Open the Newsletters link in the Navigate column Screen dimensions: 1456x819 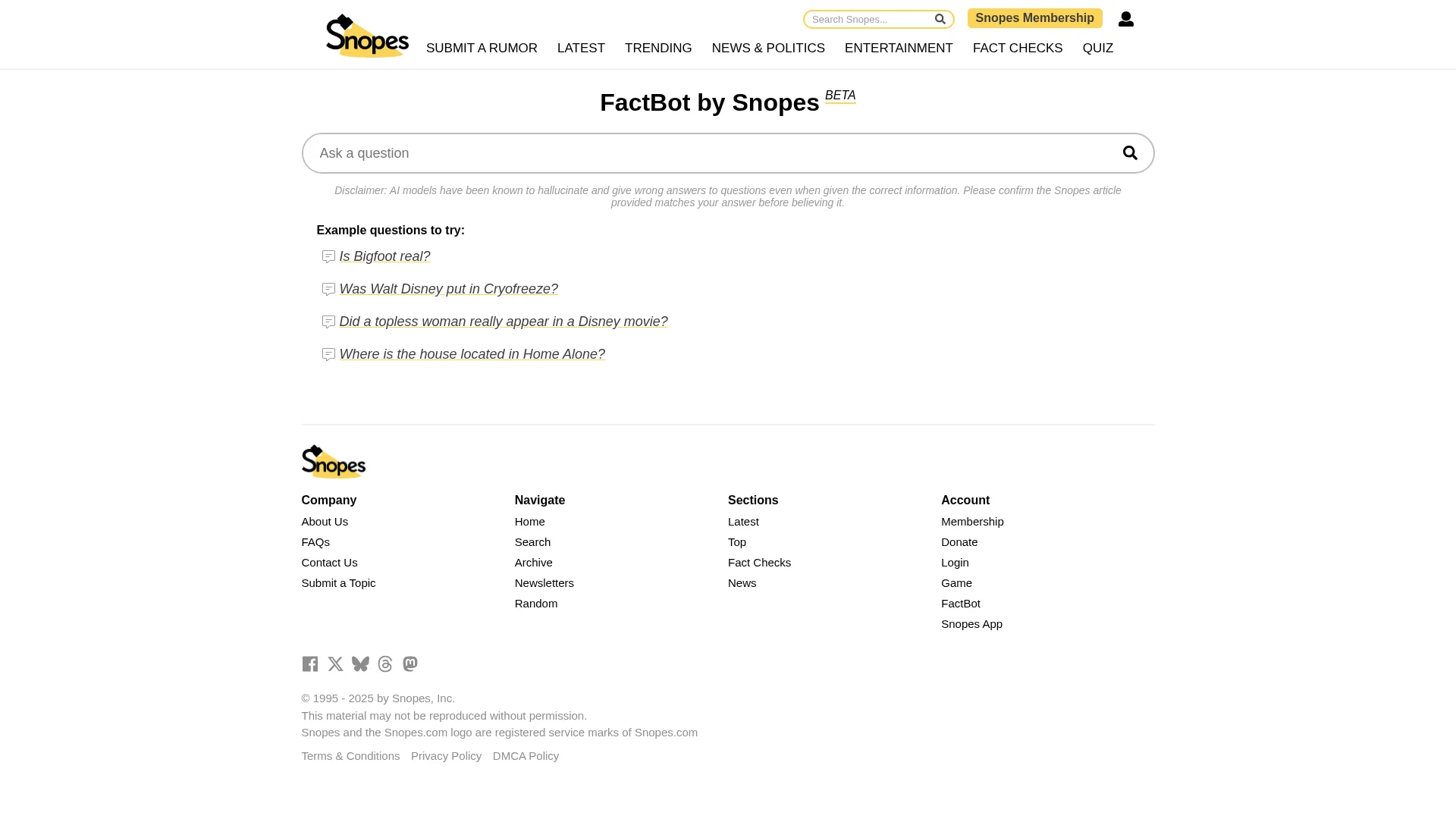click(544, 583)
